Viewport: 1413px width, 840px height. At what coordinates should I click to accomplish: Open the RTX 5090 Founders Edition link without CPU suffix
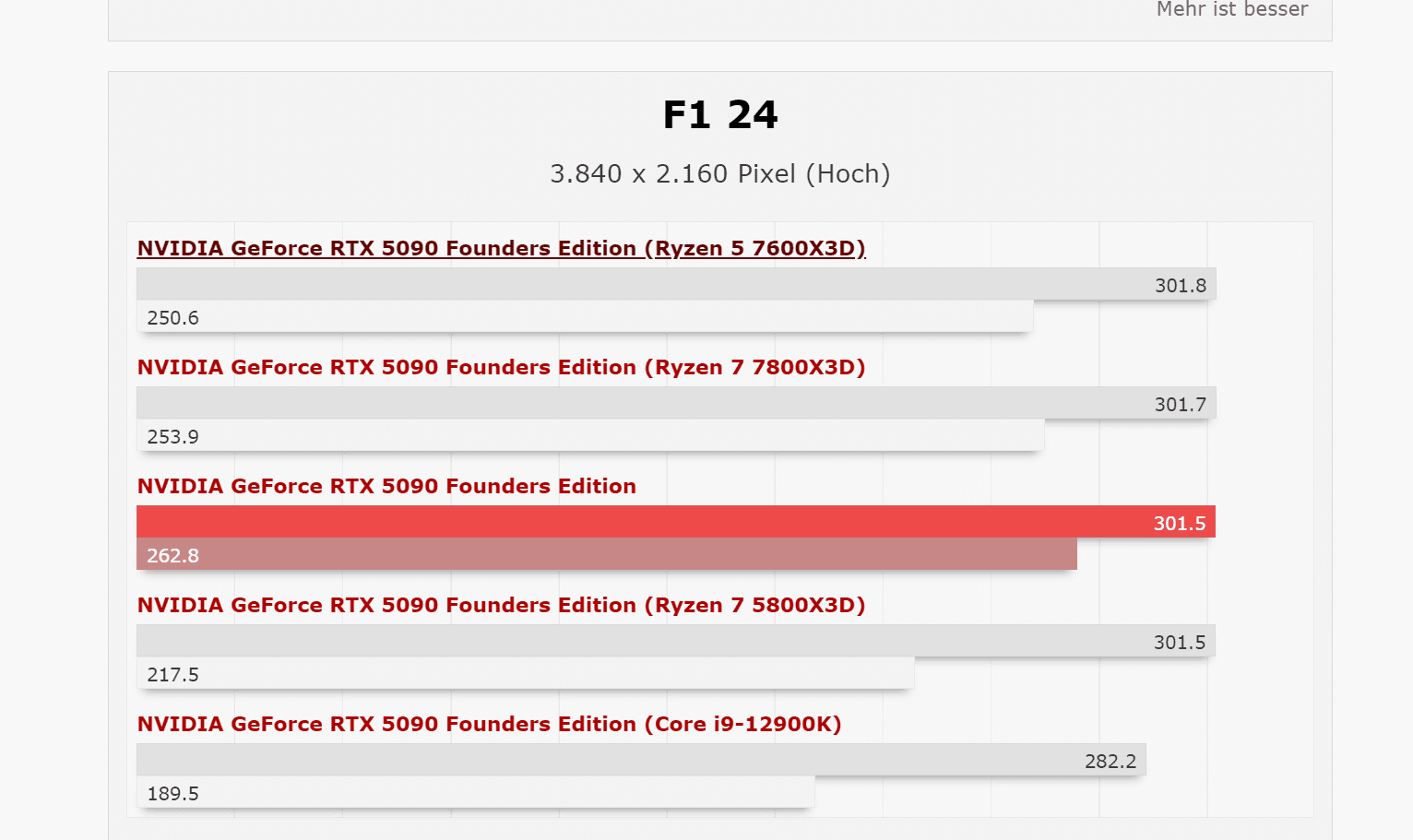pos(386,486)
